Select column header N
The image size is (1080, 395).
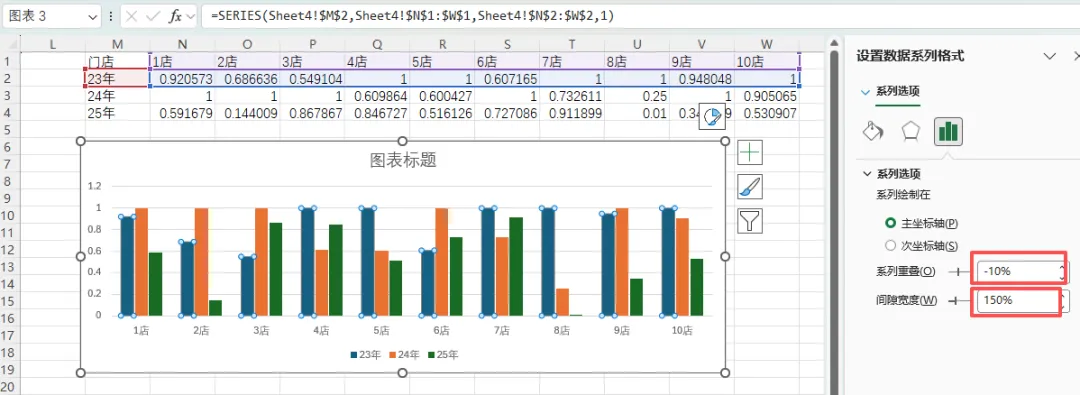[x=182, y=45]
